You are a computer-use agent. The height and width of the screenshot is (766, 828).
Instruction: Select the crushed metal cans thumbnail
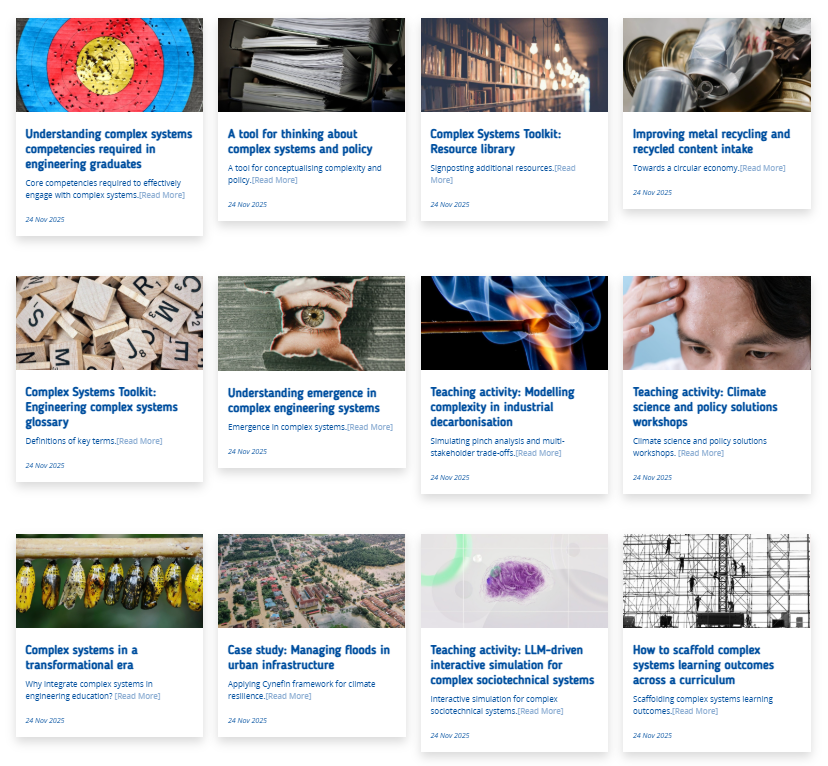point(716,65)
